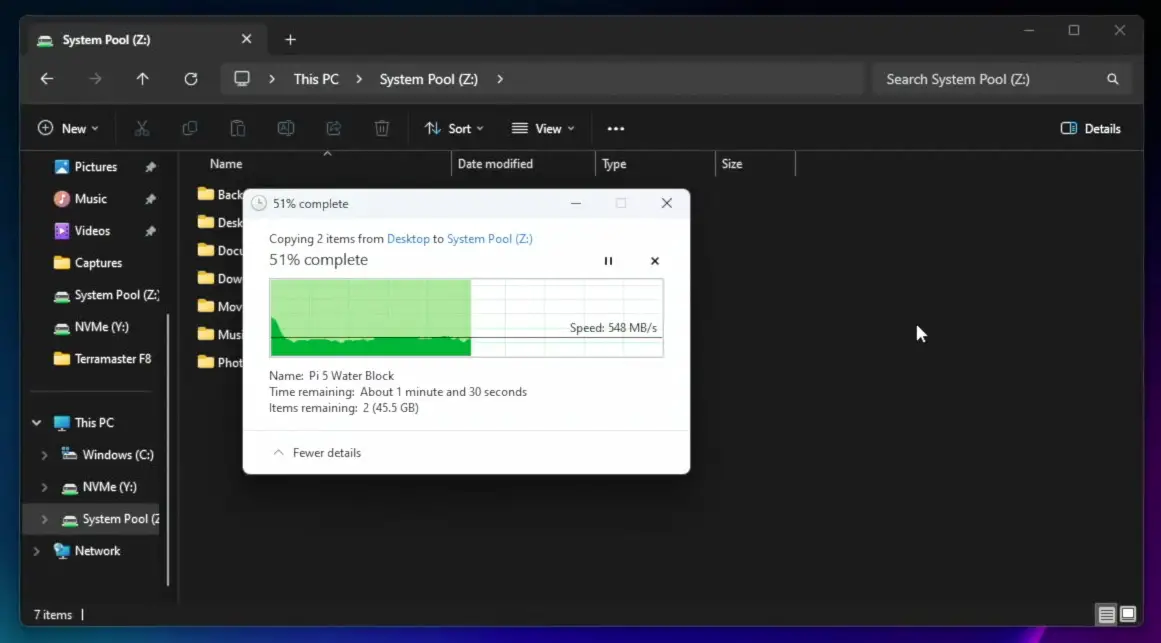This screenshot has height=643, width=1161.
Task: Collapse the Fewer details section
Action: 317,453
